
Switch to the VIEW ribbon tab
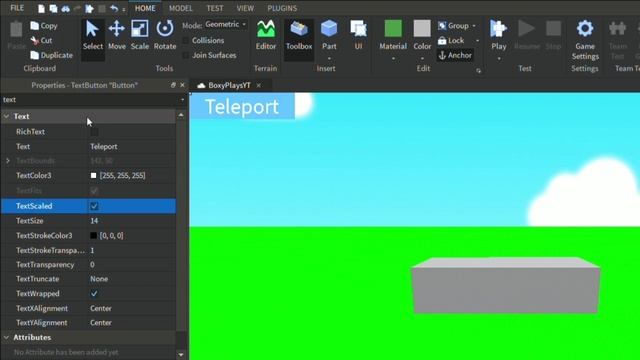click(x=245, y=8)
